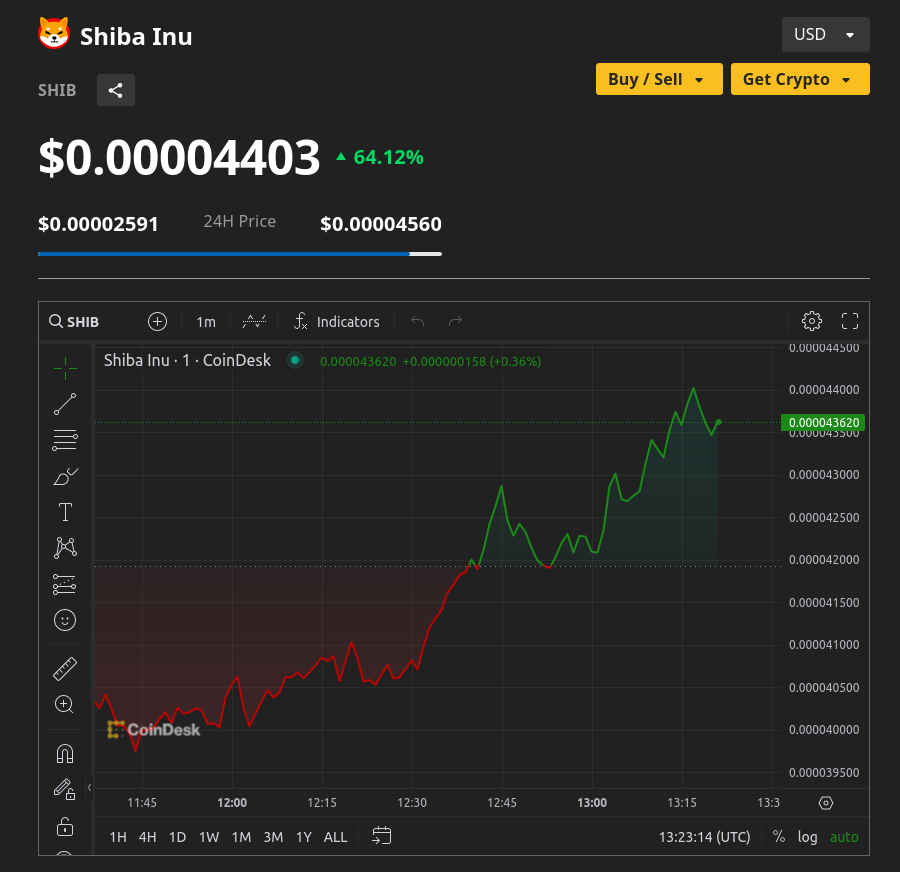Toggle auto scale on chart
Viewport: 900px width, 872px height.
(844, 837)
